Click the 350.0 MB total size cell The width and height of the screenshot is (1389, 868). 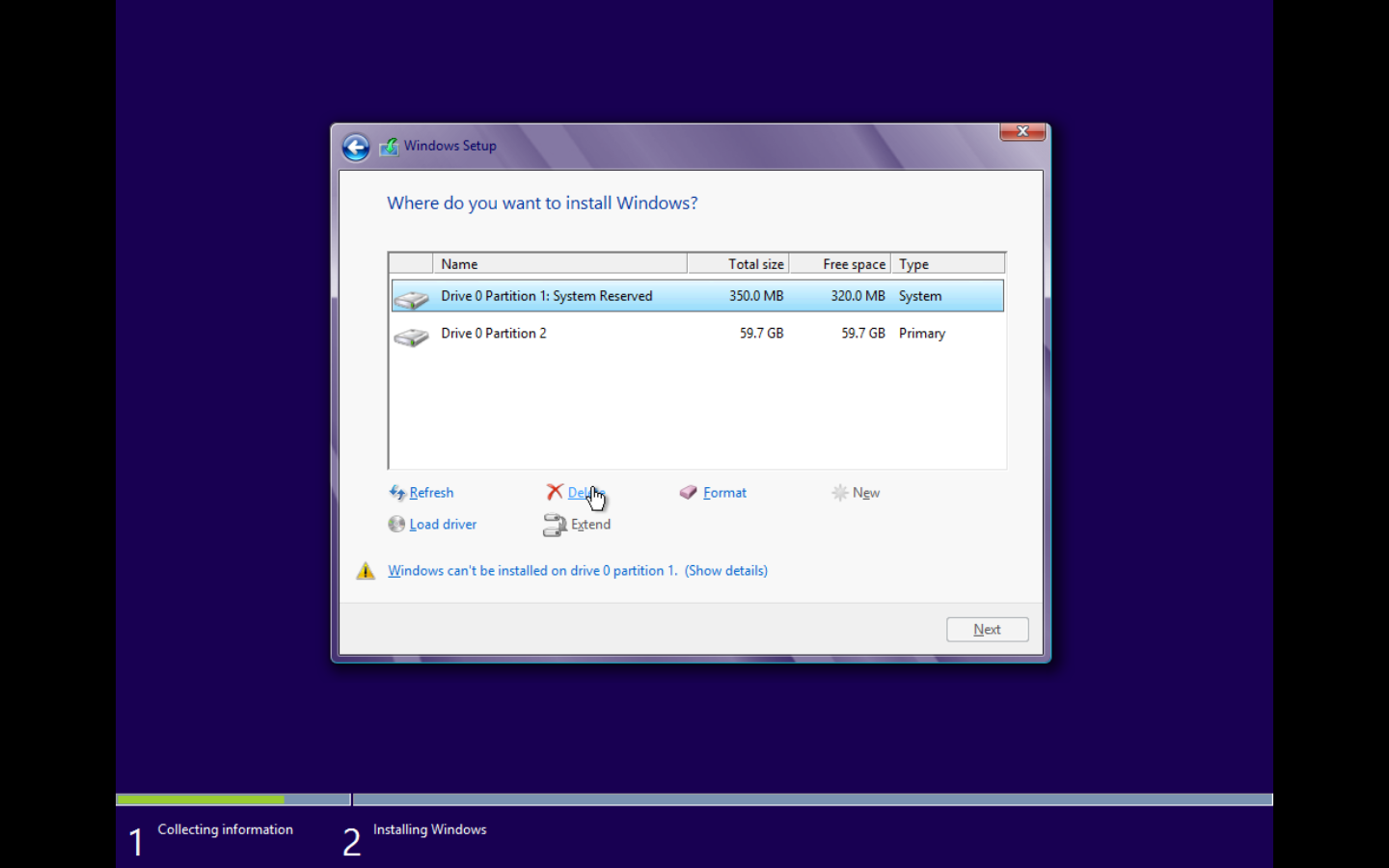coord(756,296)
